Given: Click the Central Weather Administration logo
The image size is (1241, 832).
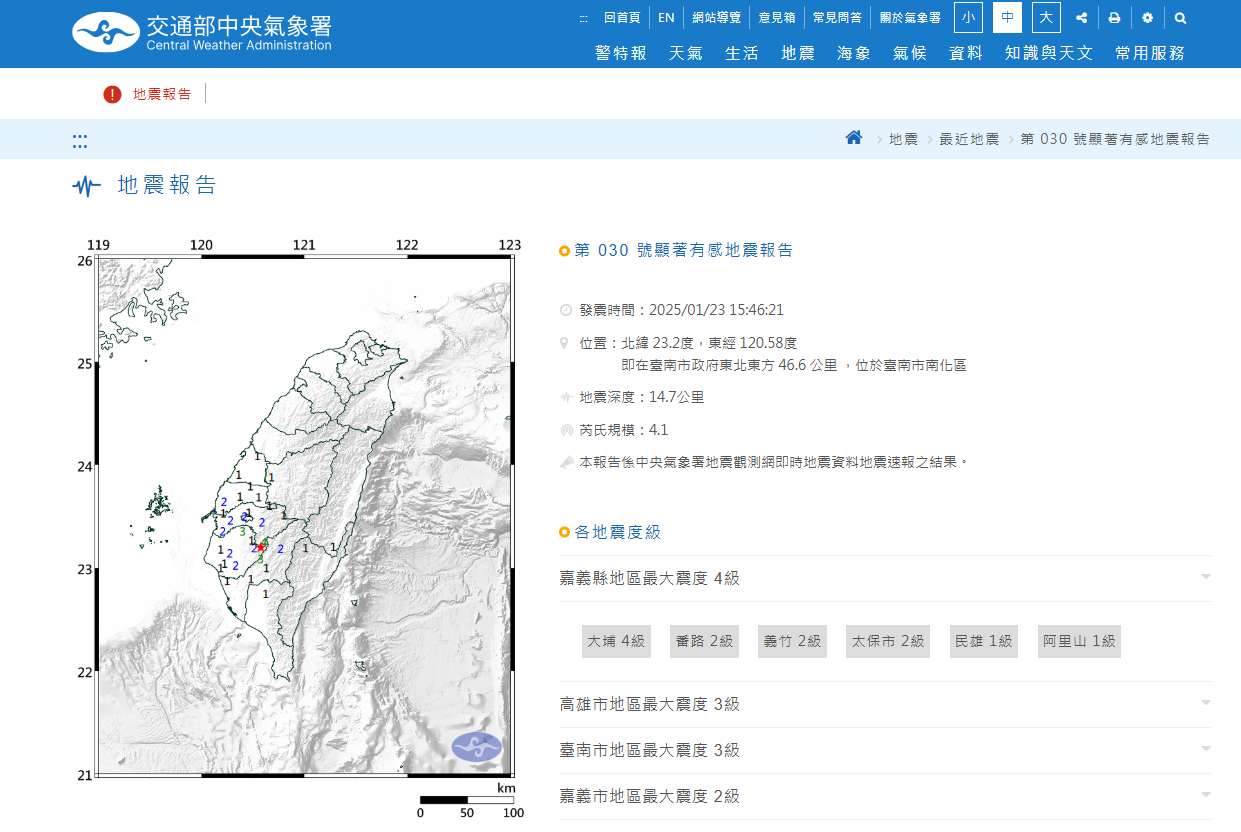Looking at the screenshot, I should point(202,33).
